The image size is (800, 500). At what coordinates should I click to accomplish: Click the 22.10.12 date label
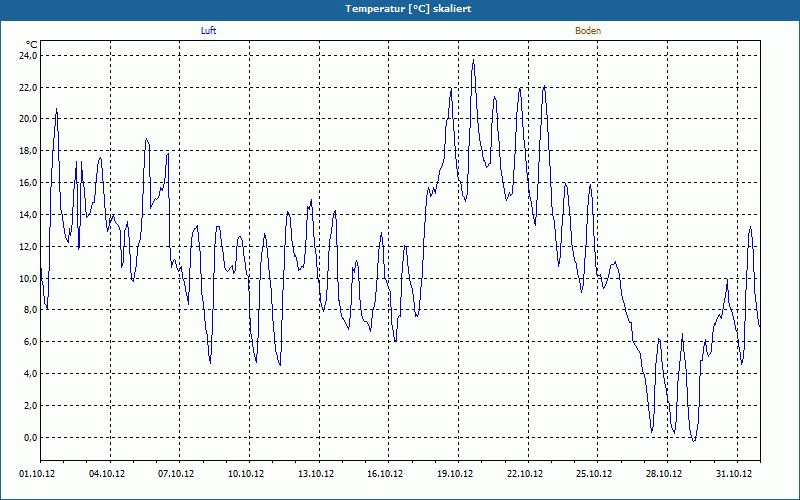(525, 474)
